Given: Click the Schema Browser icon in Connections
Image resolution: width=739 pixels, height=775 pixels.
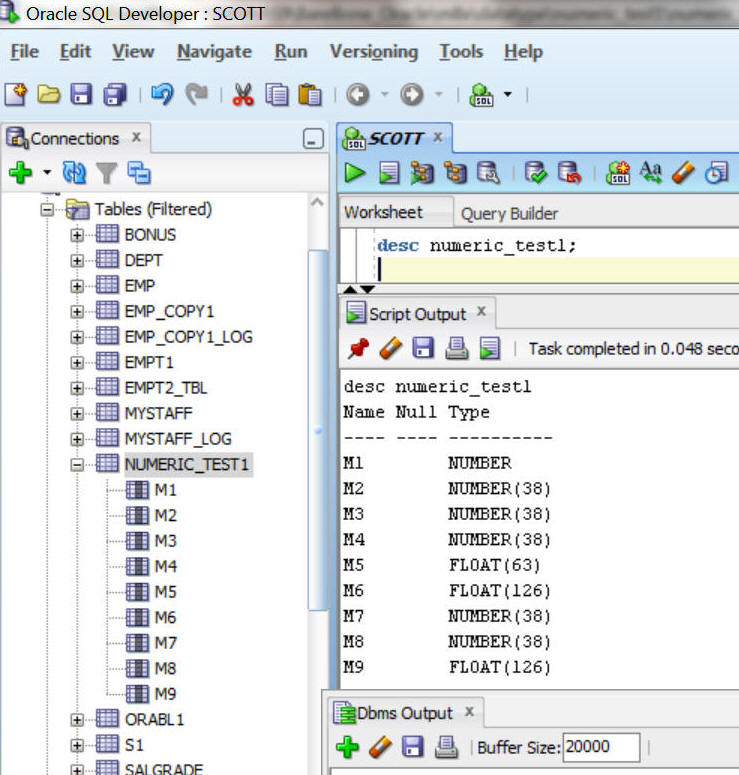Looking at the screenshot, I should 139,172.
